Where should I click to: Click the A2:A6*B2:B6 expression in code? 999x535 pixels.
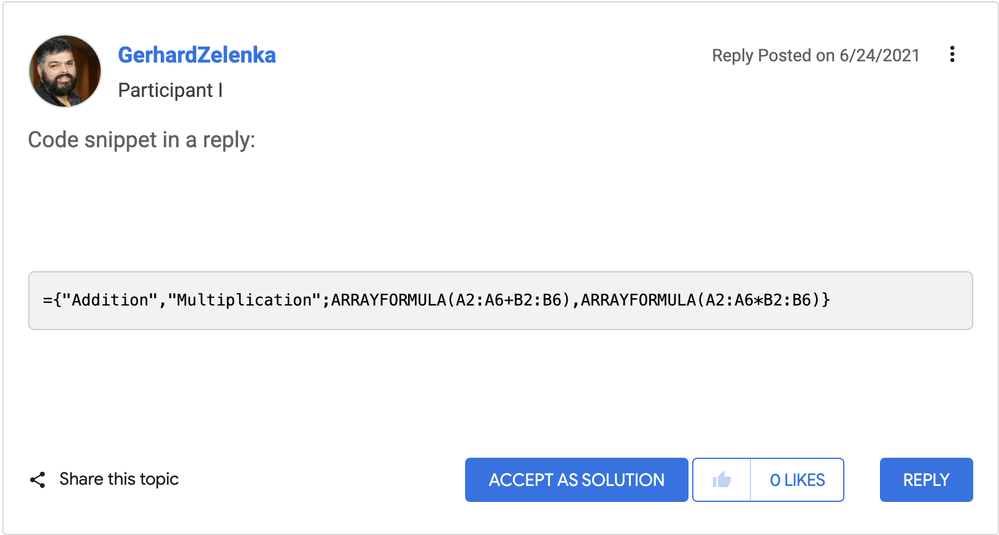[x=757, y=300]
